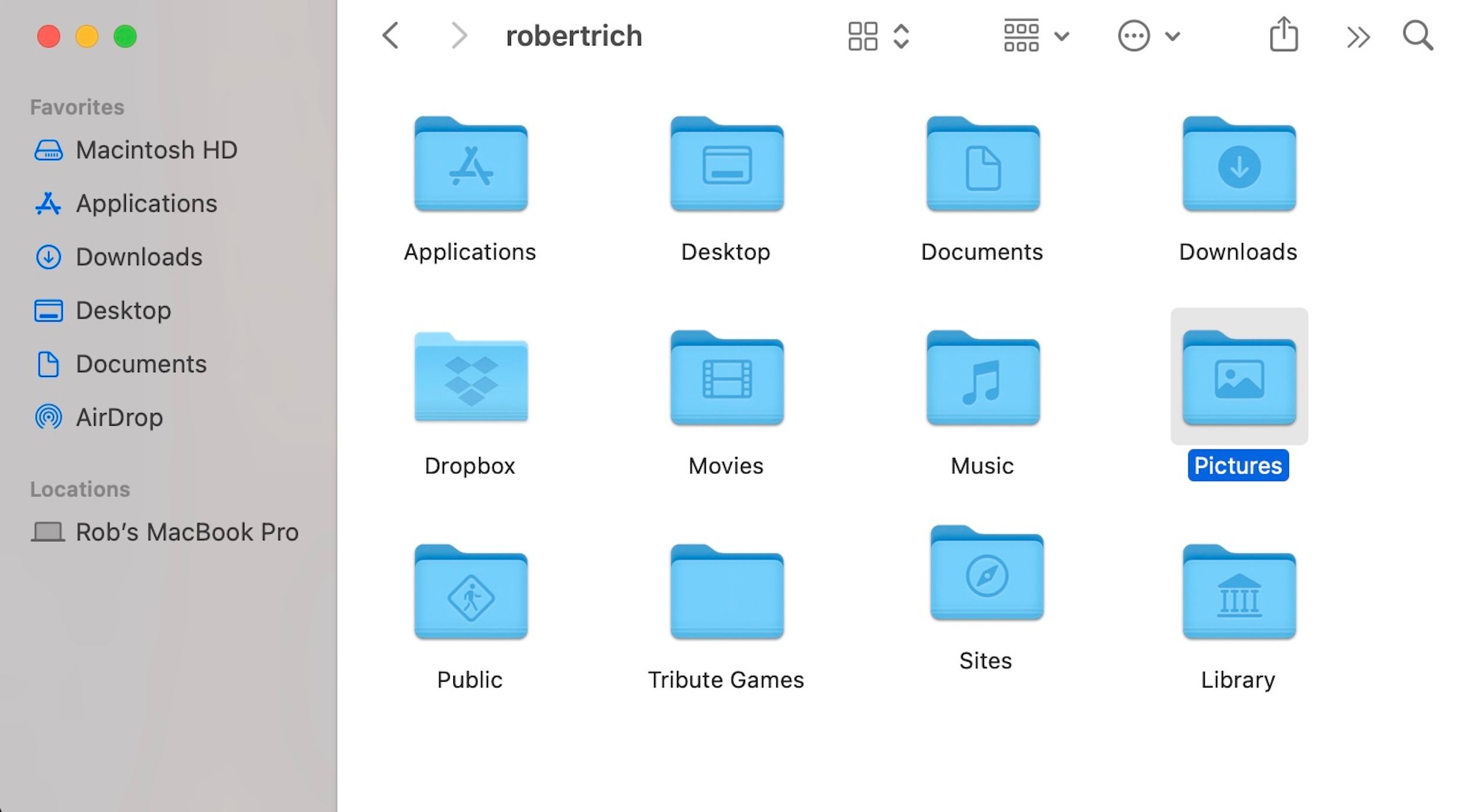Select the Sites folder icon
This screenshot has height=812, width=1468.
pyautogui.click(x=986, y=572)
